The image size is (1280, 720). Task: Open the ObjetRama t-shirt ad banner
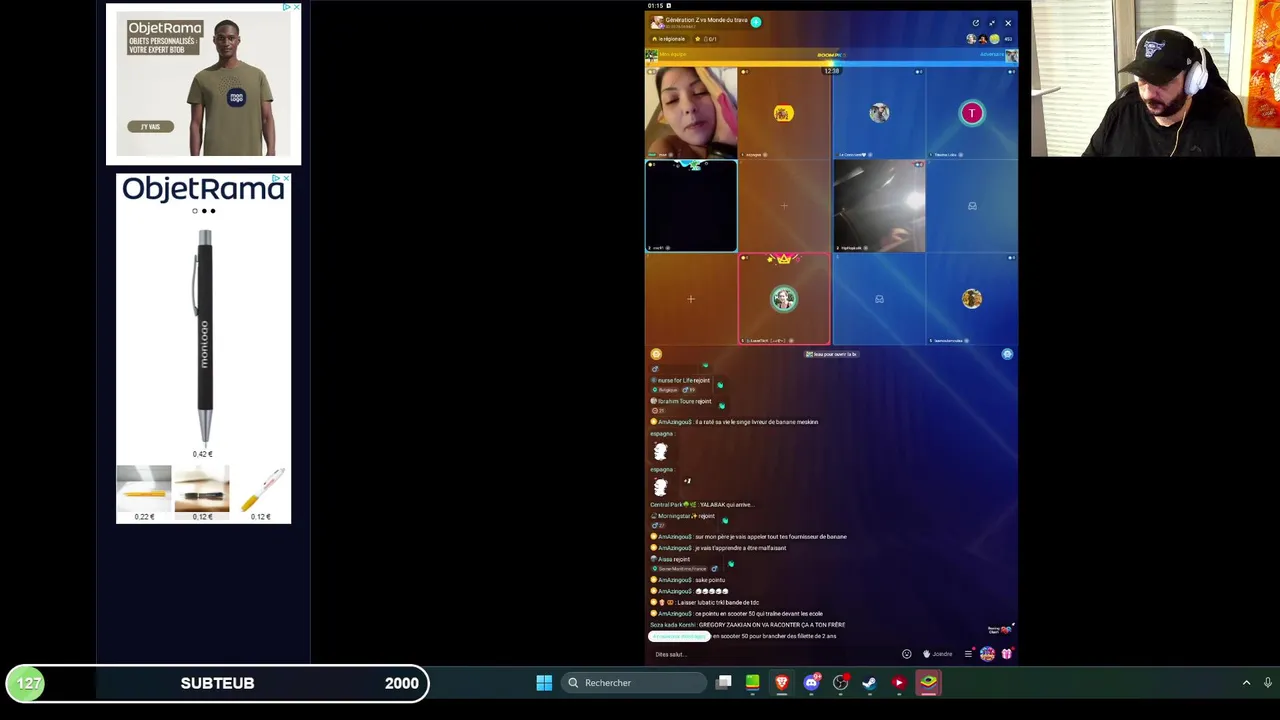point(203,84)
